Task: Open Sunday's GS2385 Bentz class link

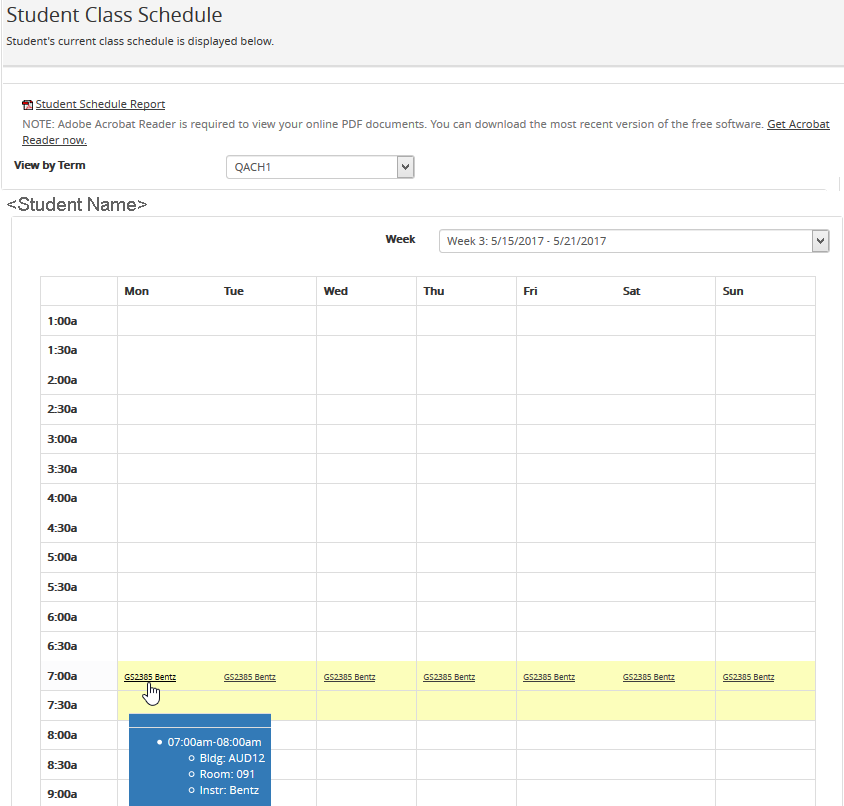Action: click(x=748, y=676)
